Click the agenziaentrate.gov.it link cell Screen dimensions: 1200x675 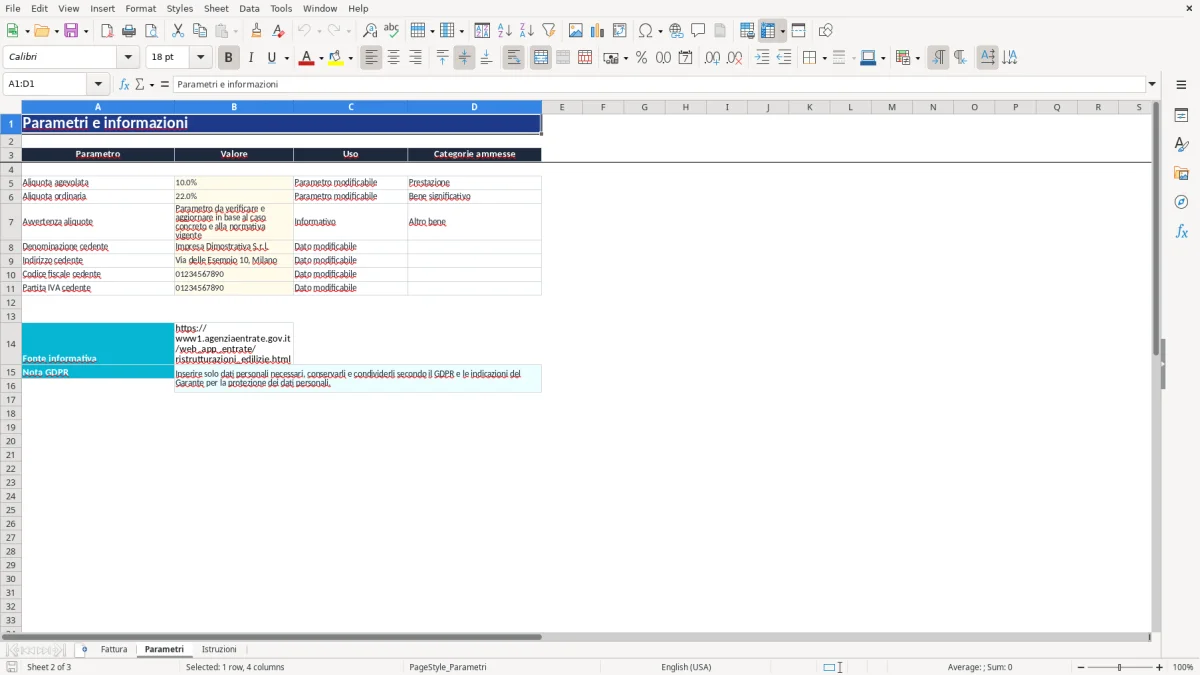click(234, 343)
